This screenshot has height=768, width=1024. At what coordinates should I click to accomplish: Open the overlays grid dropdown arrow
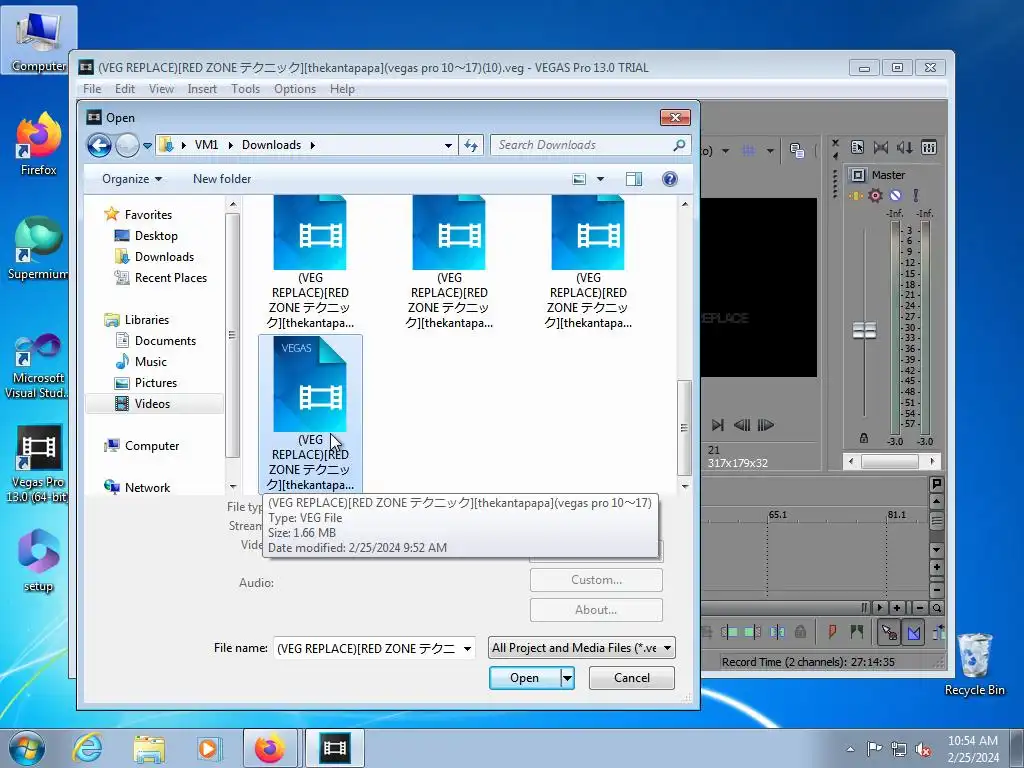(770, 151)
